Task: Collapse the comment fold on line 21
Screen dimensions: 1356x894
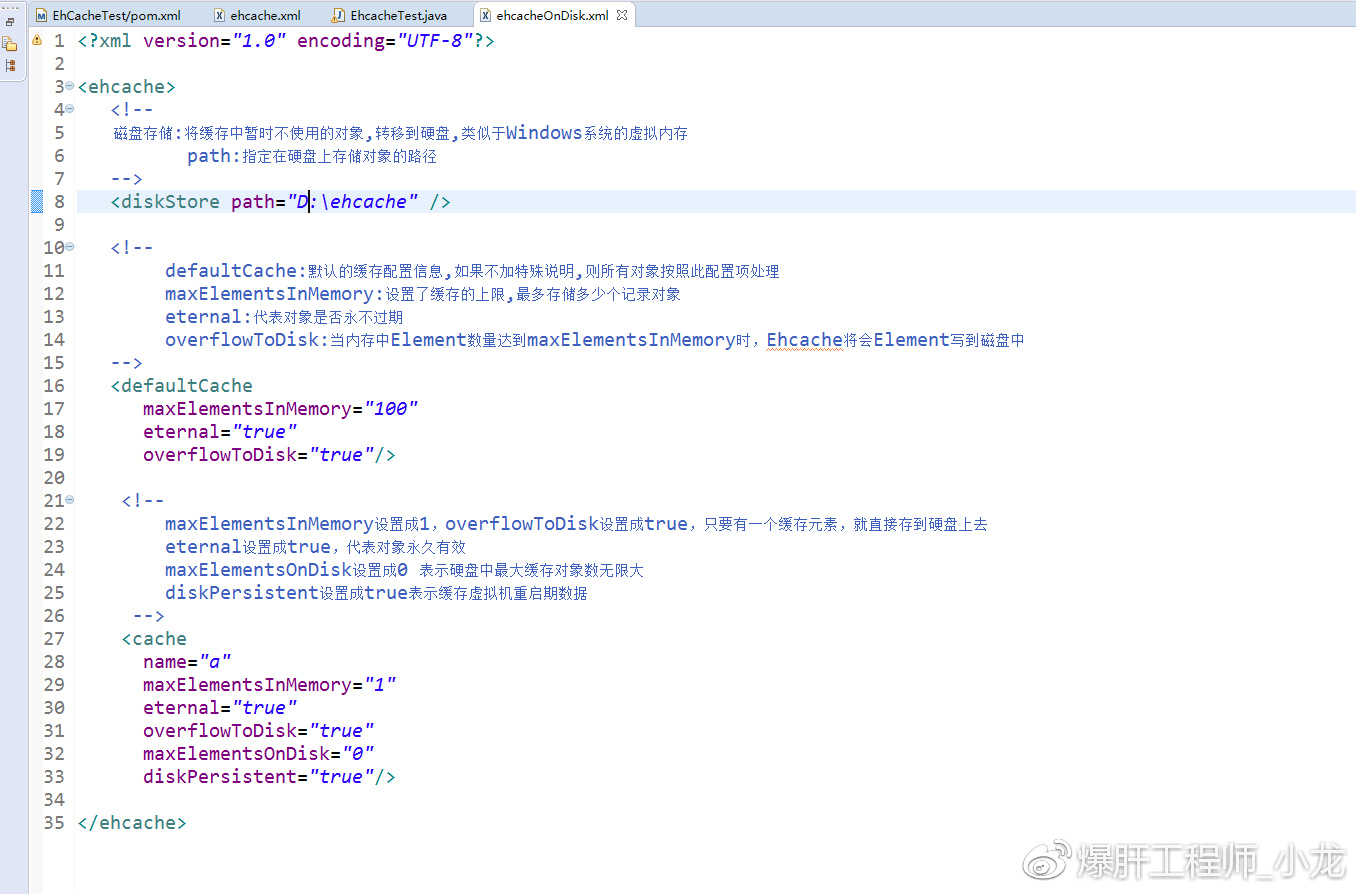Action: 69,500
